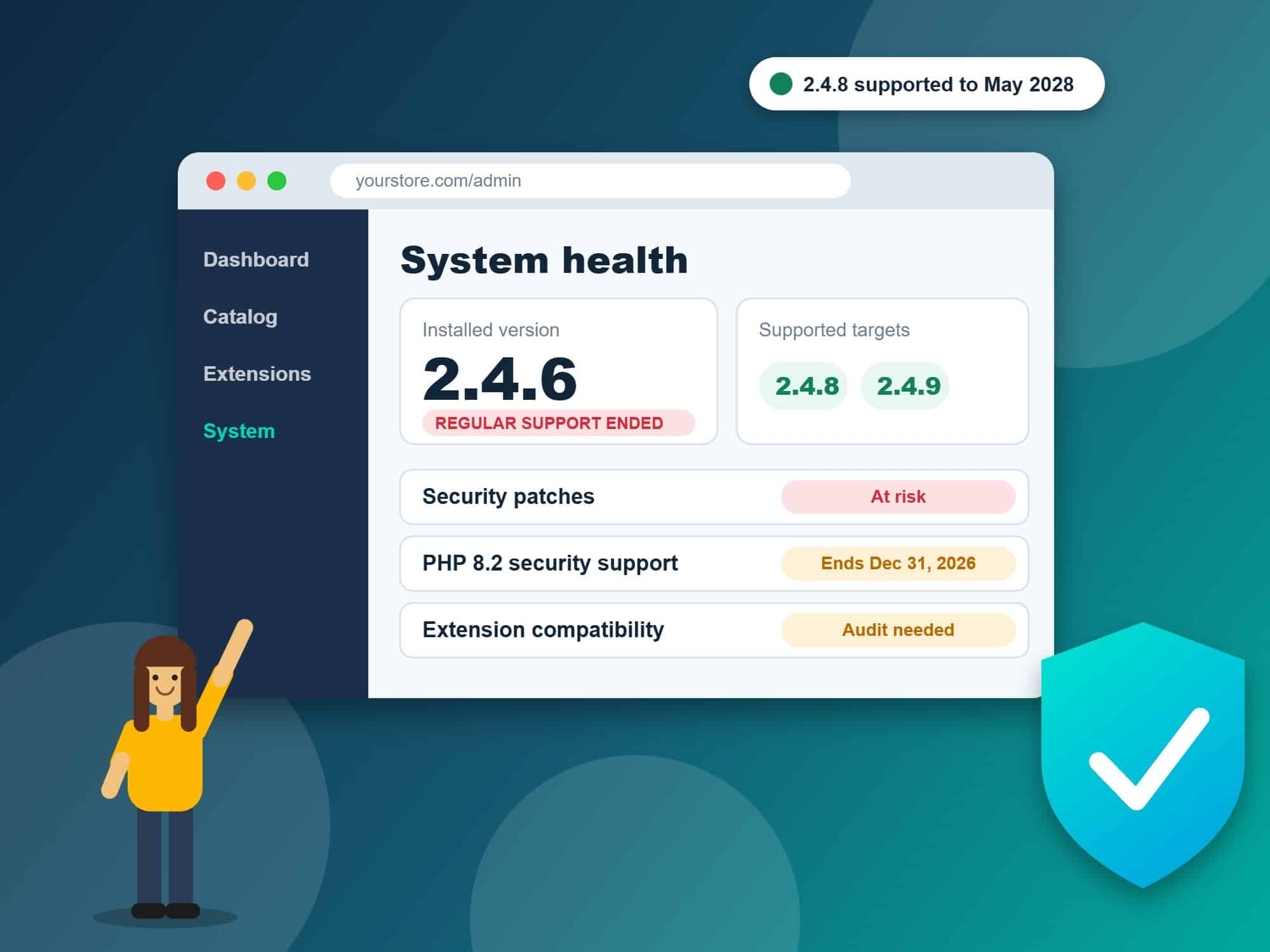Click the installed version number 2.4.6
This screenshot has height=952, width=1270.
click(500, 379)
